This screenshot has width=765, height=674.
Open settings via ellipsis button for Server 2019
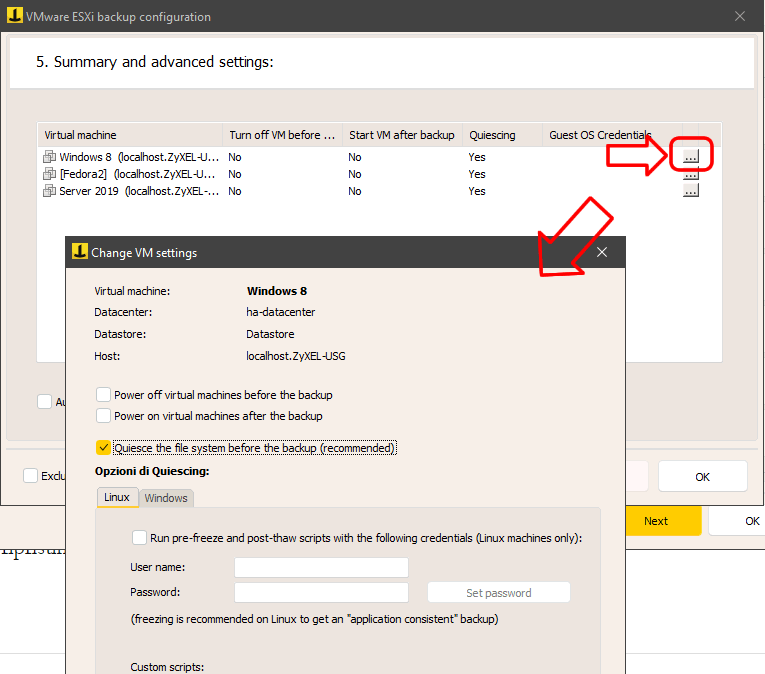690,191
